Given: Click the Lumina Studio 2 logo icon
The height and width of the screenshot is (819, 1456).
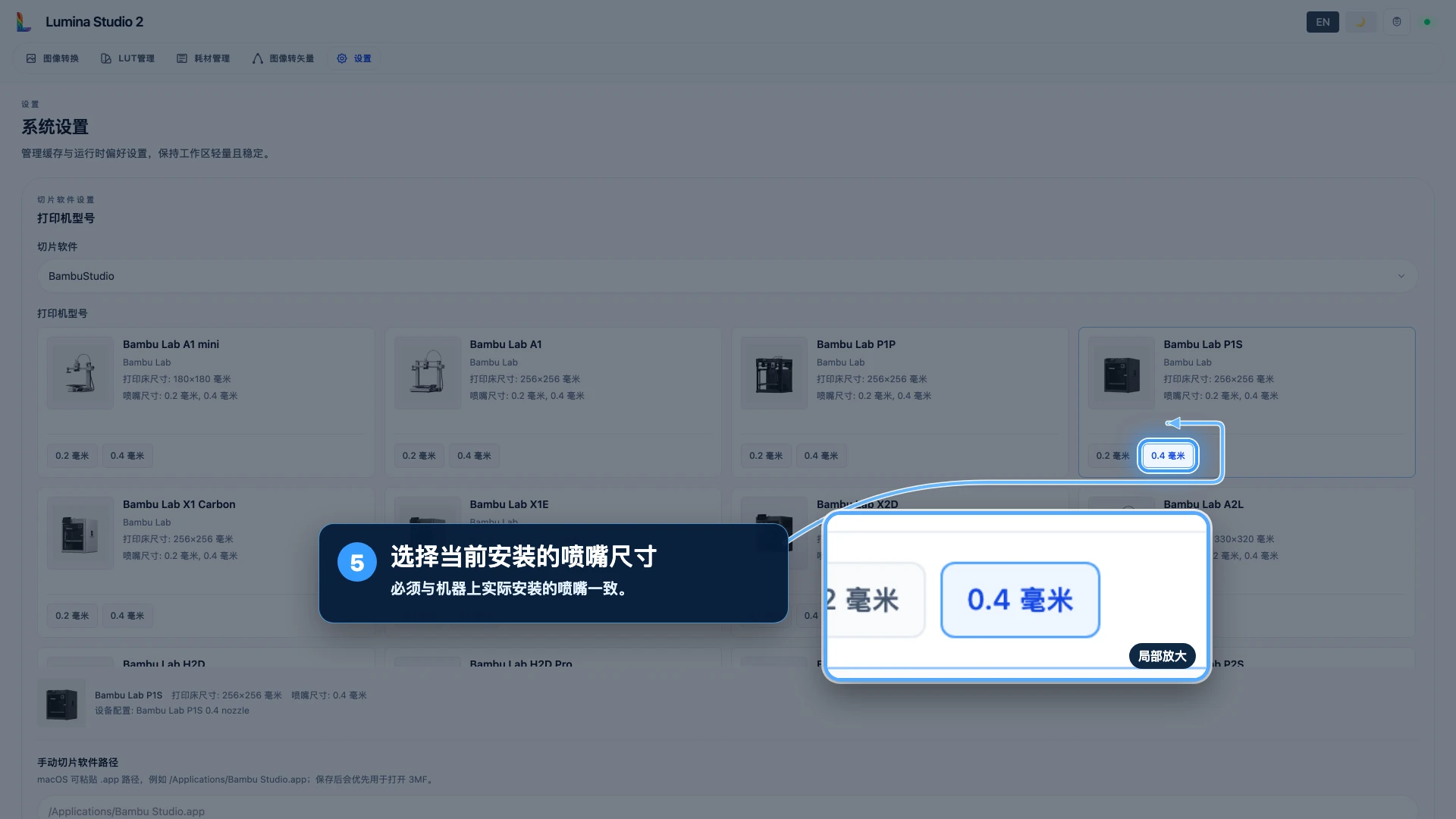Looking at the screenshot, I should click(x=24, y=22).
